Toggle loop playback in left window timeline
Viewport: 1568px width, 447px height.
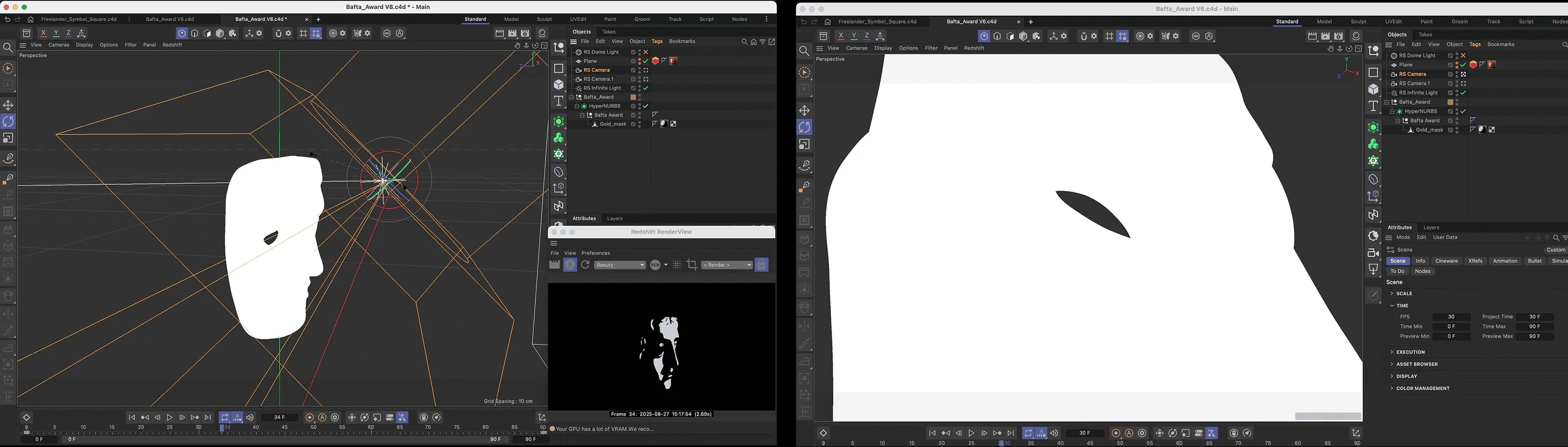click(x=224, y=418)
